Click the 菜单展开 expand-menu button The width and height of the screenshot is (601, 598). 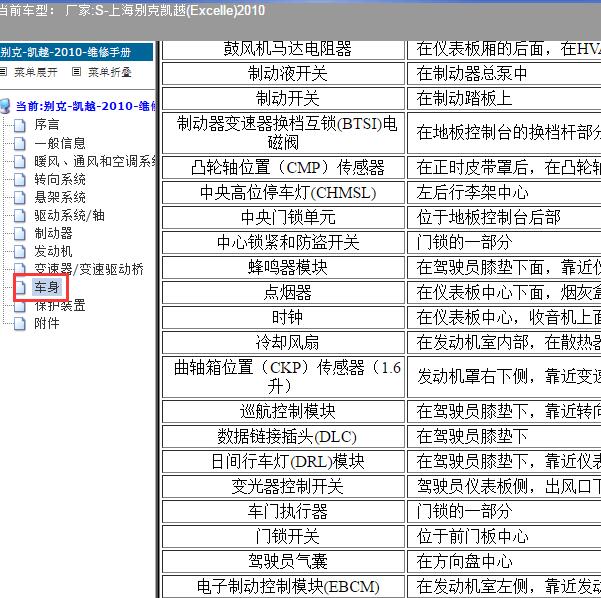point(35,72)
